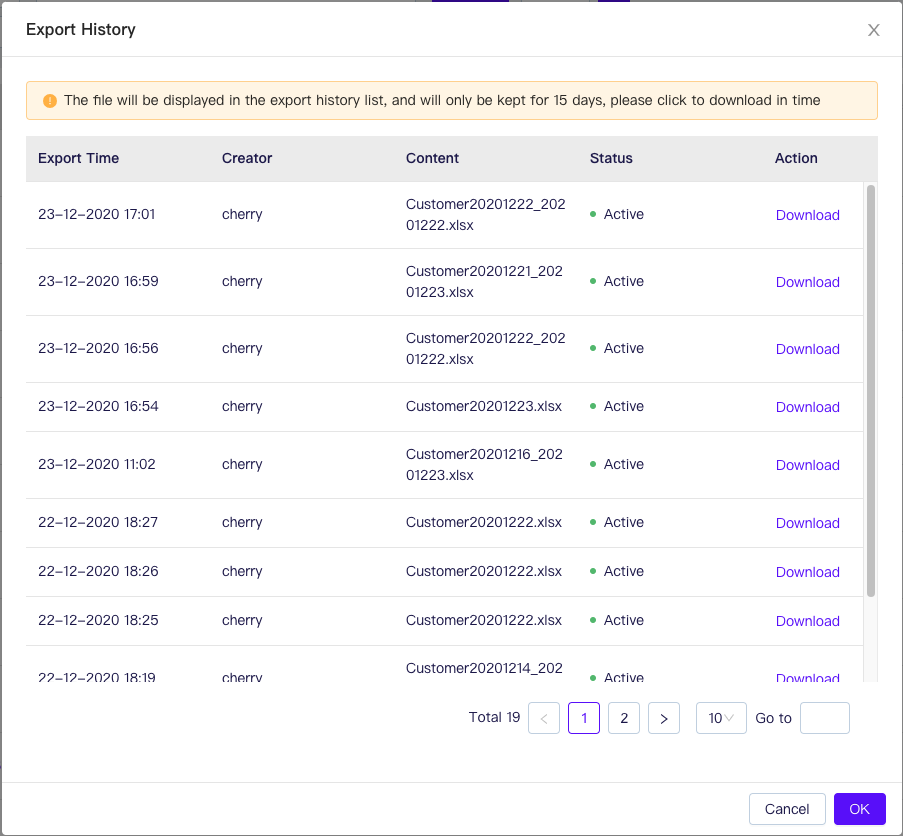Download the export from 22-12-2020 18:26

(x=807, y=572)
